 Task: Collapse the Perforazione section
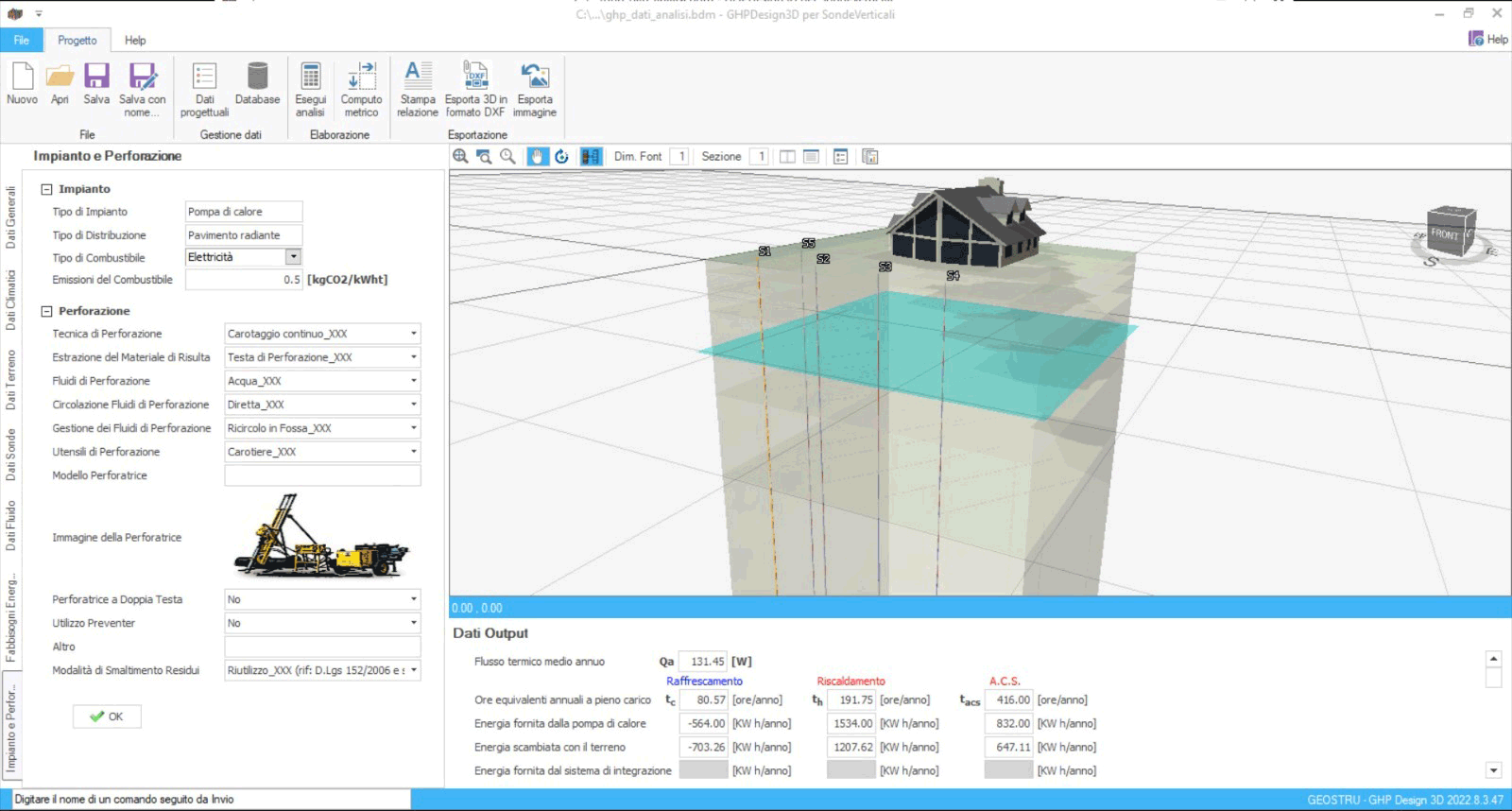click(x=46, y=311)
